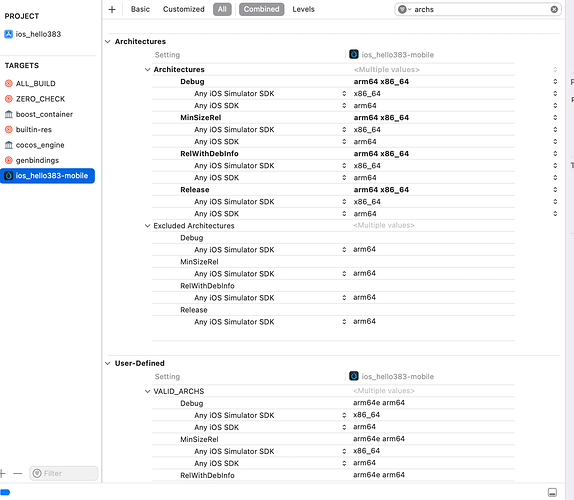This screenshot has height=500, width=574.
Task: Click the boost_container library icon
Action: pyautogui.click(x=8, y=114)
